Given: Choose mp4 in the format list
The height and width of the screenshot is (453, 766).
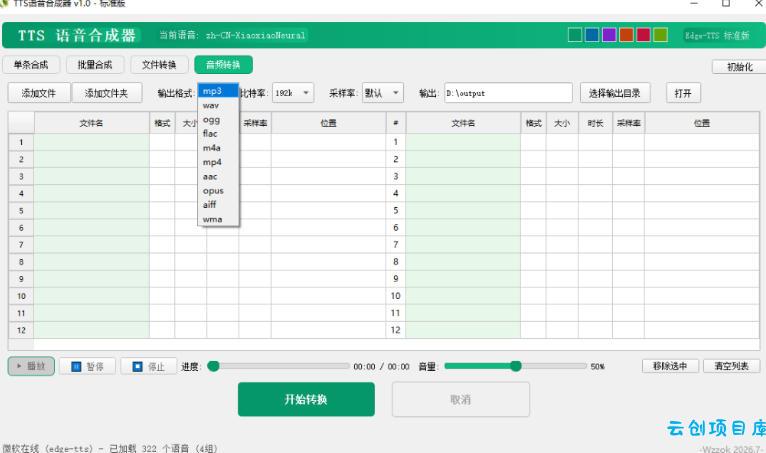Looking at the screenshot, I should pos(218,162).
